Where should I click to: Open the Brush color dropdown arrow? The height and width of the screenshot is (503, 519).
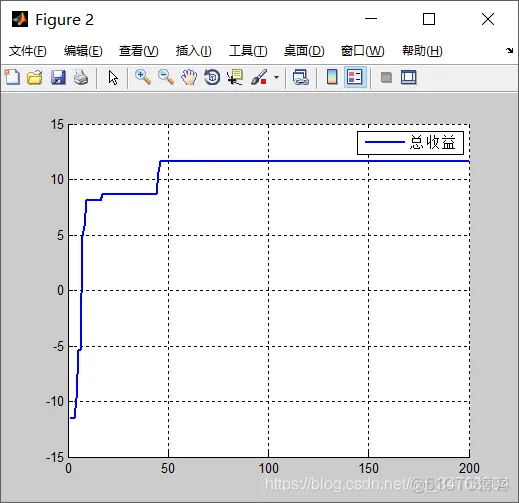click(x=276, y=78)
